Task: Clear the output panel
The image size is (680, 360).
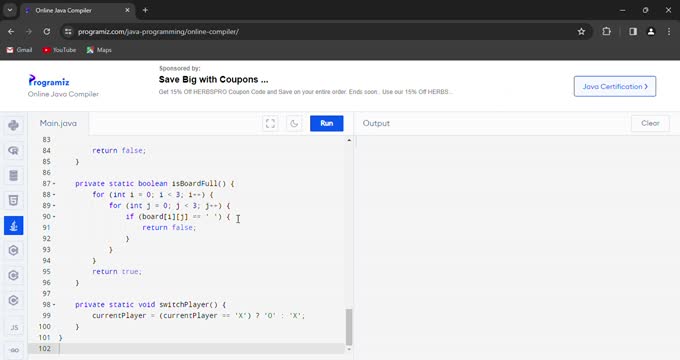Action: click(x=650, y=123)
